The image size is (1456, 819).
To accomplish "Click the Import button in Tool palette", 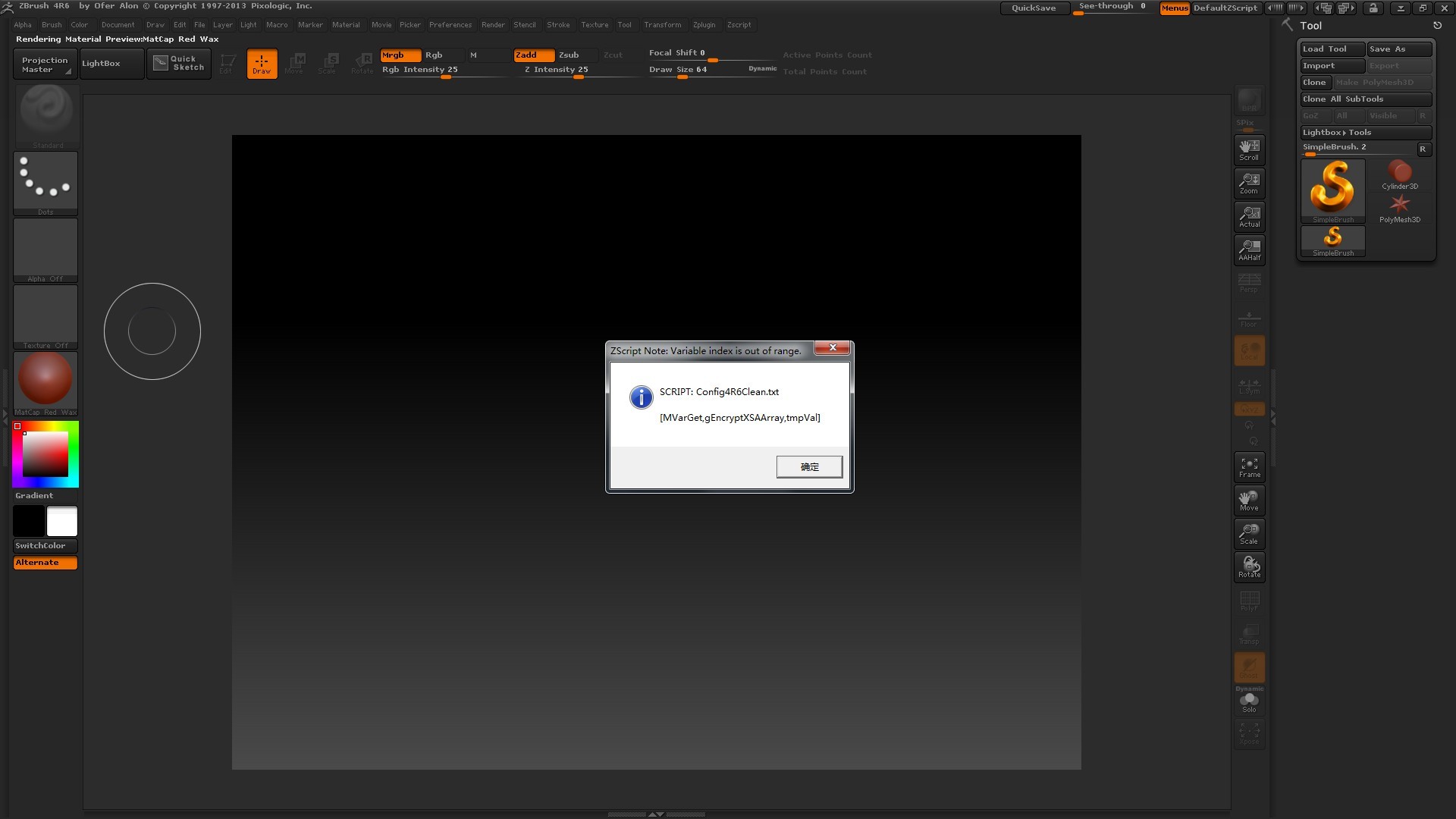I will point(1332,66).
